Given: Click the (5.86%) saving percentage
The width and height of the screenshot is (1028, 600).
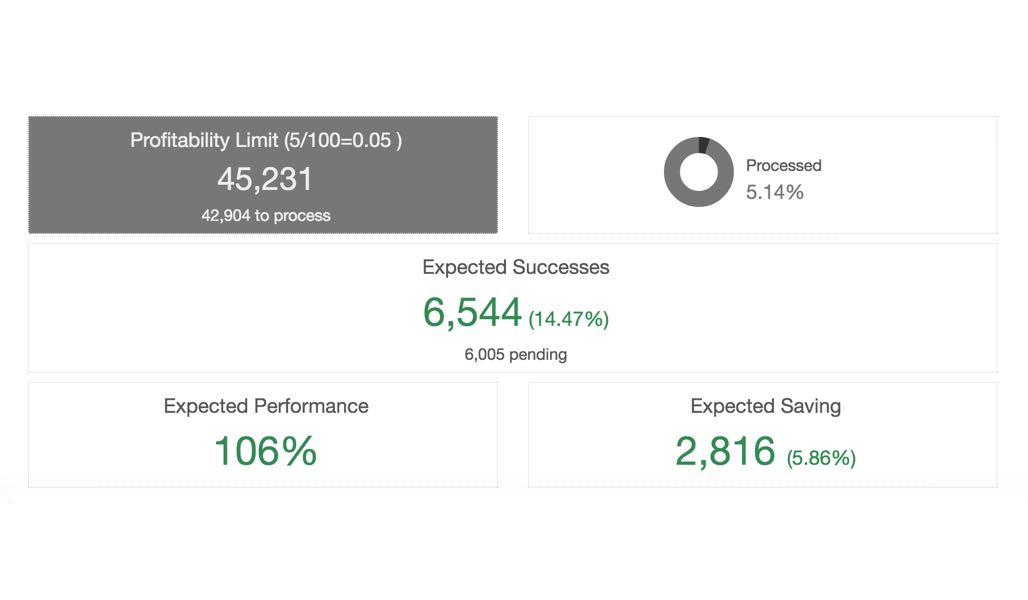Looking at the screenshot, I should click(821, 458).
